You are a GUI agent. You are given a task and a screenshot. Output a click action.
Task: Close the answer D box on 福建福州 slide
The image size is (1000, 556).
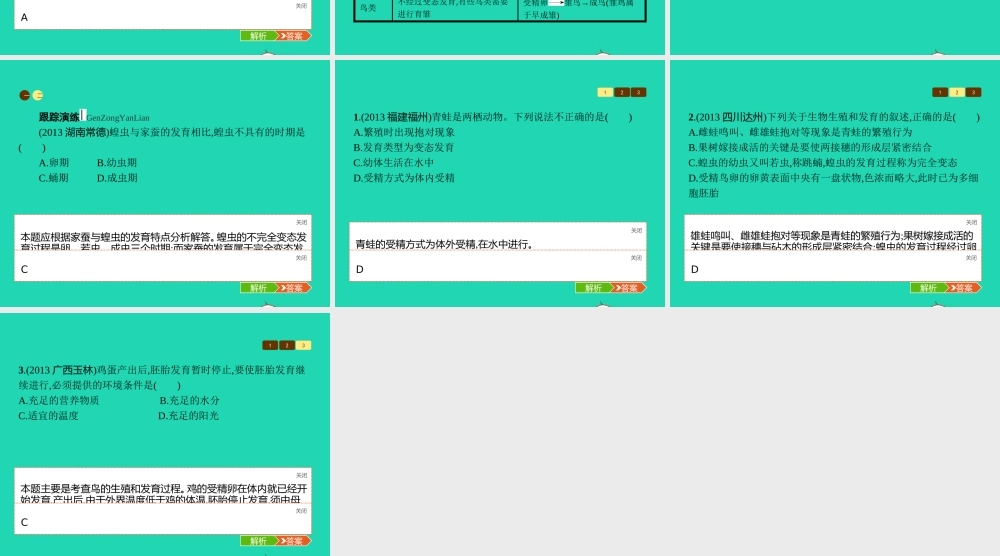tap(636, 258)
